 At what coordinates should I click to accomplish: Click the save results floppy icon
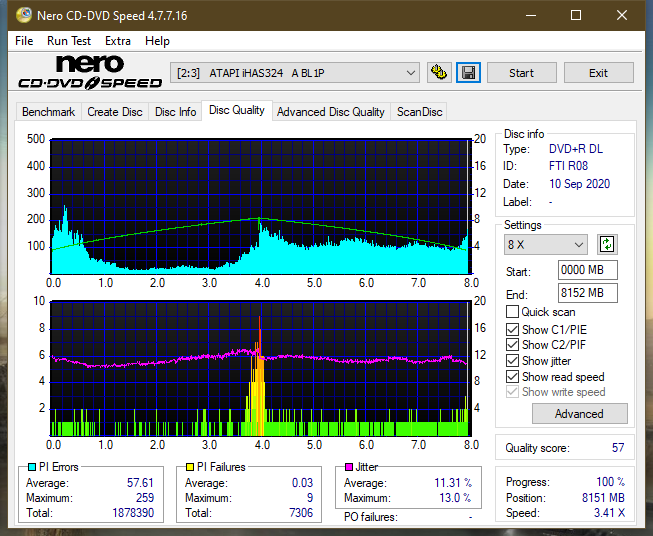pyautogui.click(x=469, y=73)
